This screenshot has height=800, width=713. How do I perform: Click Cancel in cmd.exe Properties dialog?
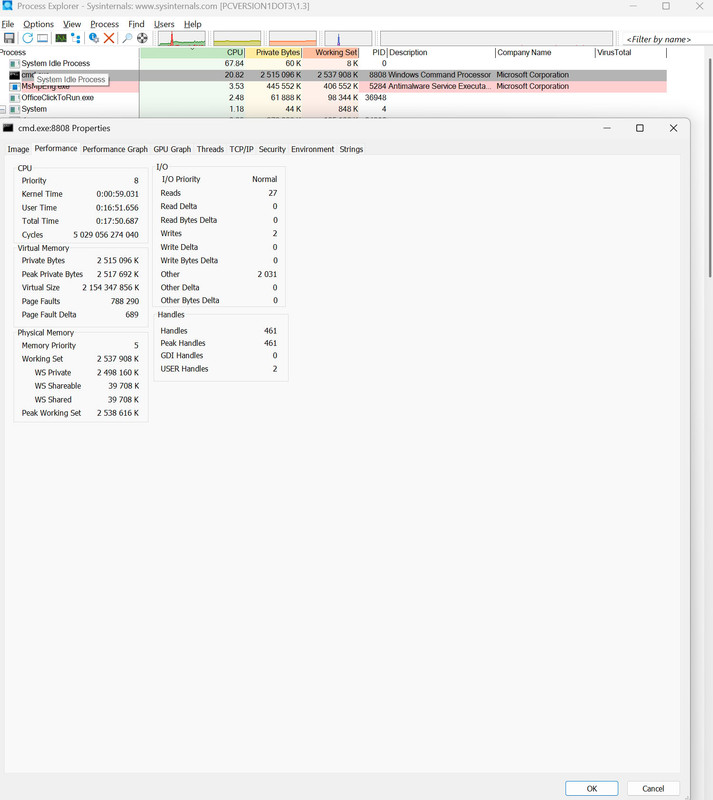(x=653, y=788)
